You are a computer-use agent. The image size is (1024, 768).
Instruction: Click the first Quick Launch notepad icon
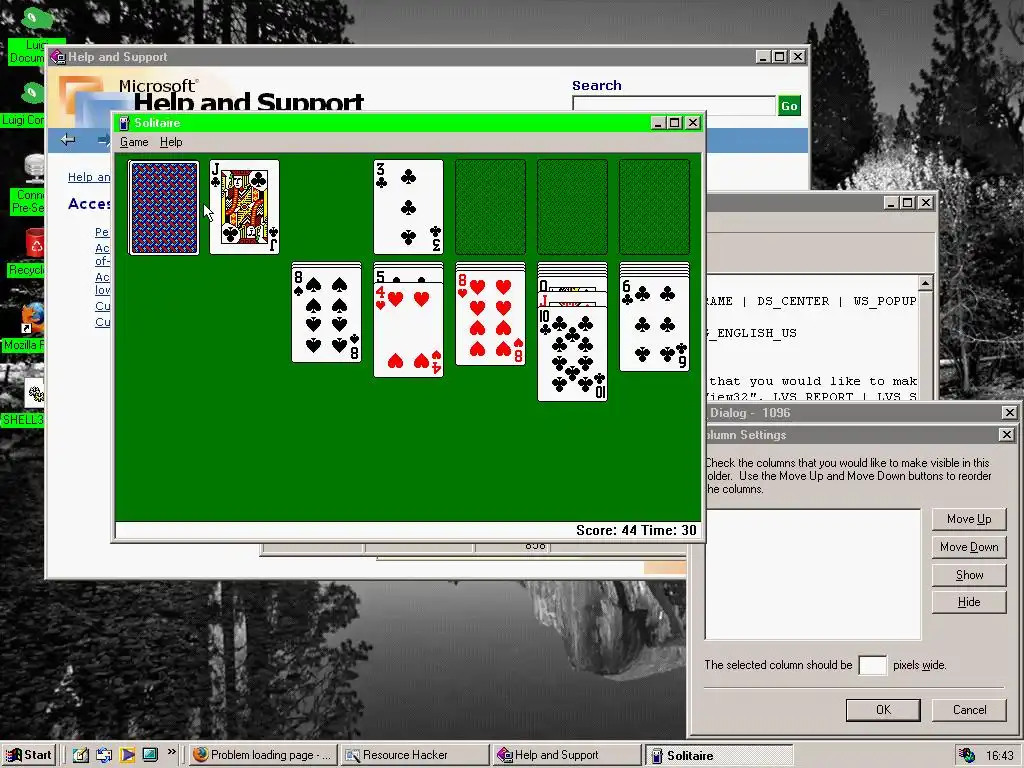click(x=81, y=755)
